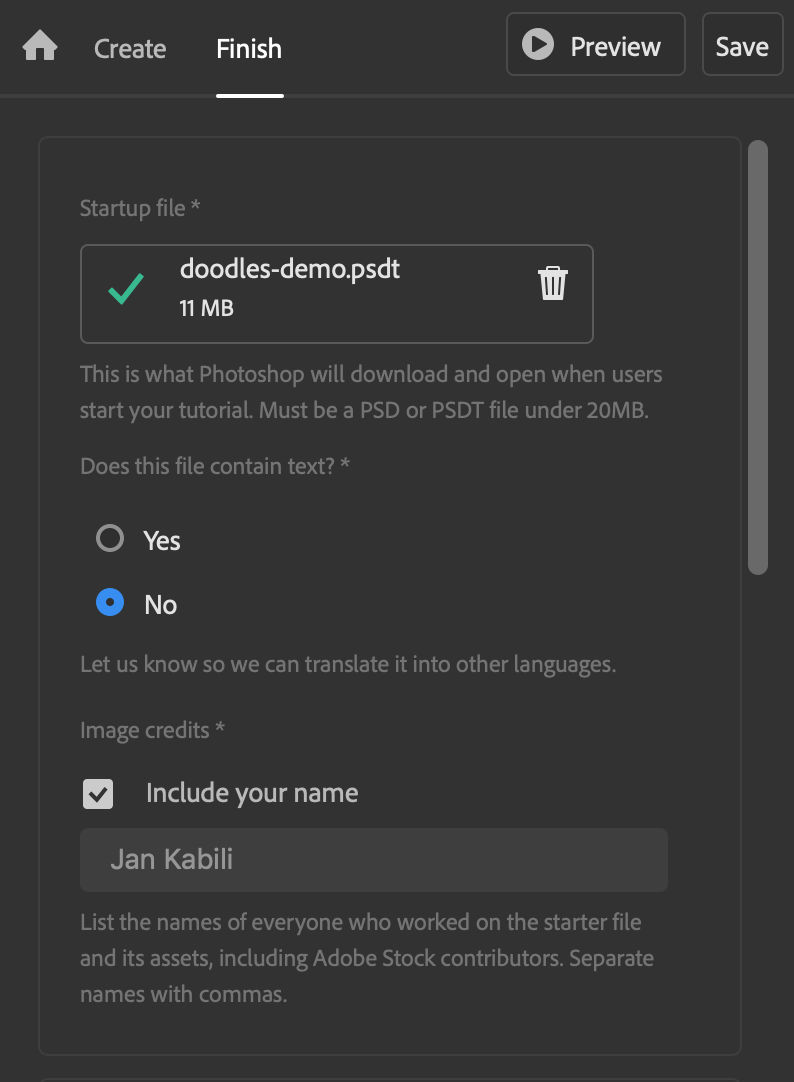Viewport: 794px width, 1082px height.
Task: Click the play icon inside Preview
Action: [538, 45]
